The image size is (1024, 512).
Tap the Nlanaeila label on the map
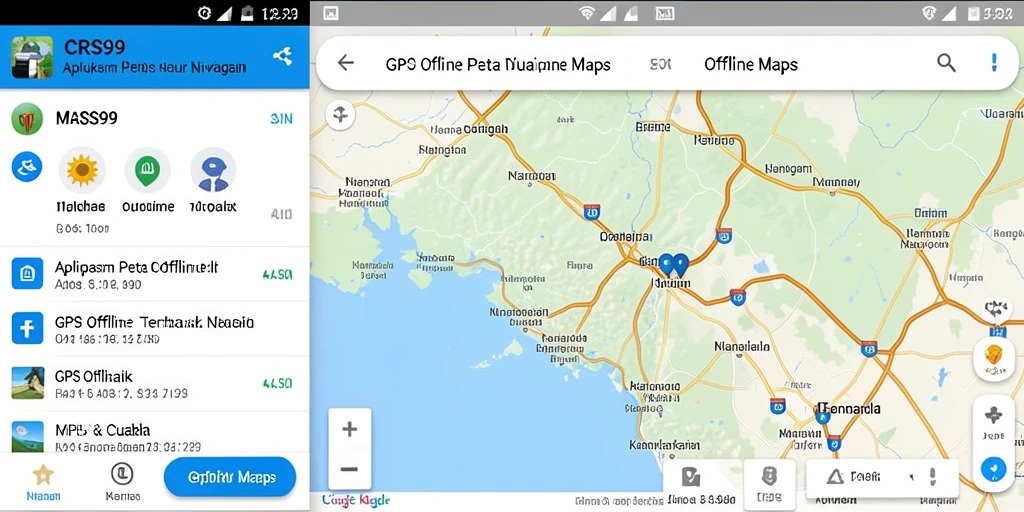click(x=742, y=346)
